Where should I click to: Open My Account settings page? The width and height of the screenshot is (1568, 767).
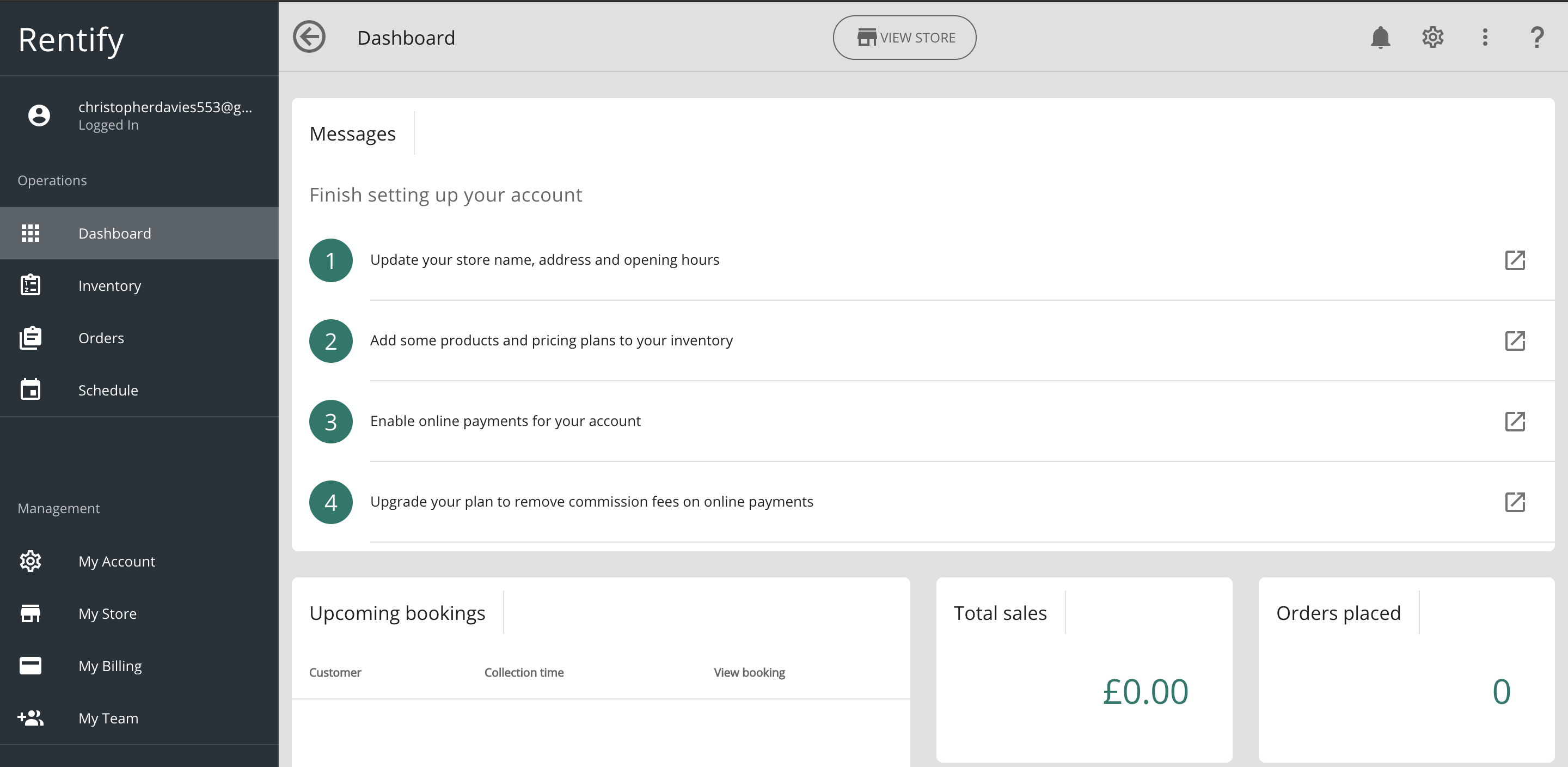coord(117,561)
